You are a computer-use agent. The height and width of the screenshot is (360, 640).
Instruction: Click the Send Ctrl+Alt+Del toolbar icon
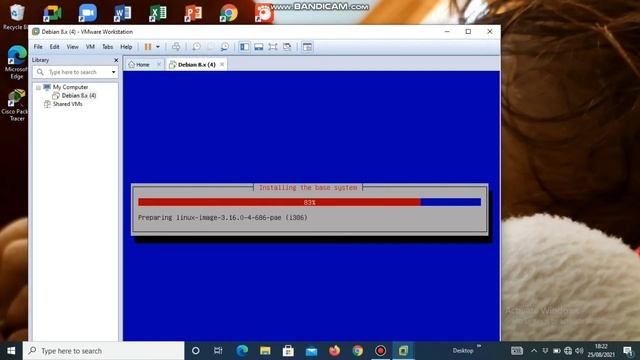click(x=176, y=47)
